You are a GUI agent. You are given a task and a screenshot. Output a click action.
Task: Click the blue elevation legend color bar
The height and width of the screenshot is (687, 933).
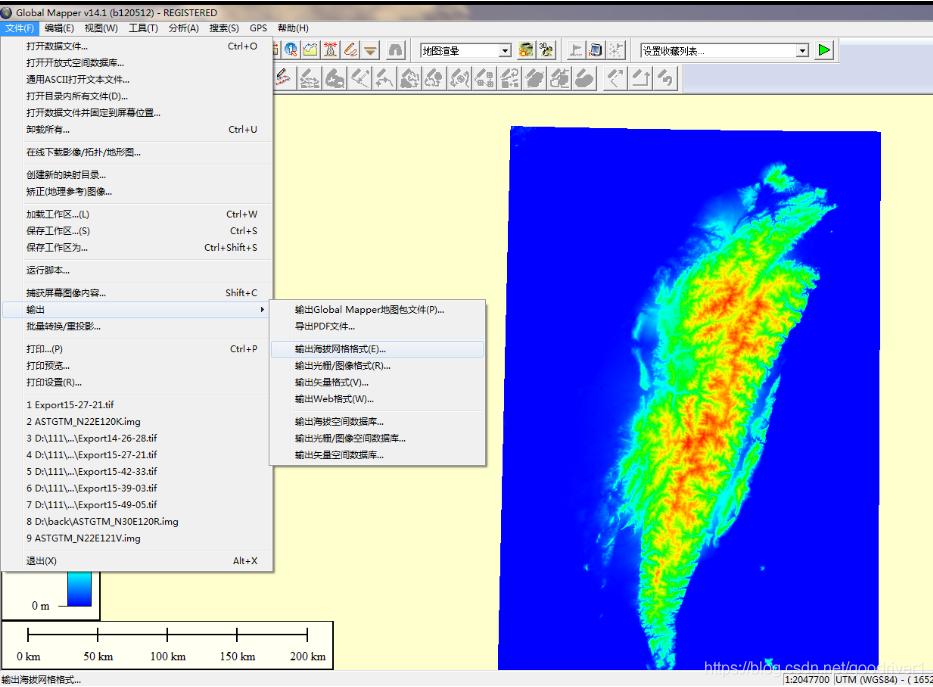(x=81, y=589)
